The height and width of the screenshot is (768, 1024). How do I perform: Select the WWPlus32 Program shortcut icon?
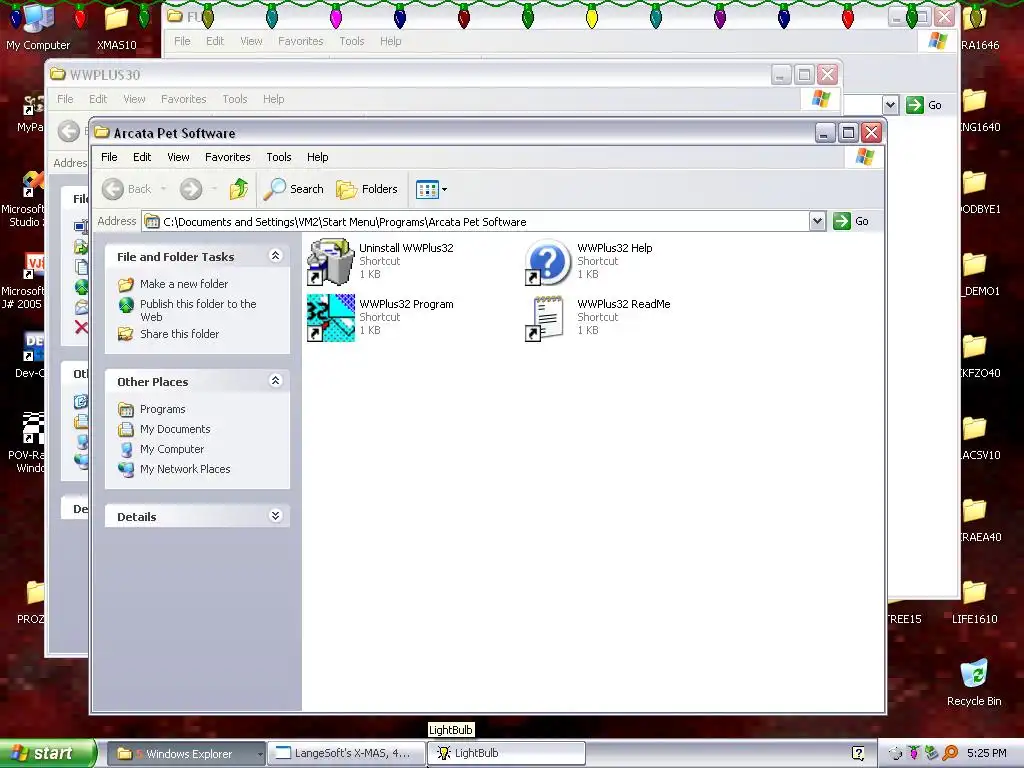[x=330, y=317]
